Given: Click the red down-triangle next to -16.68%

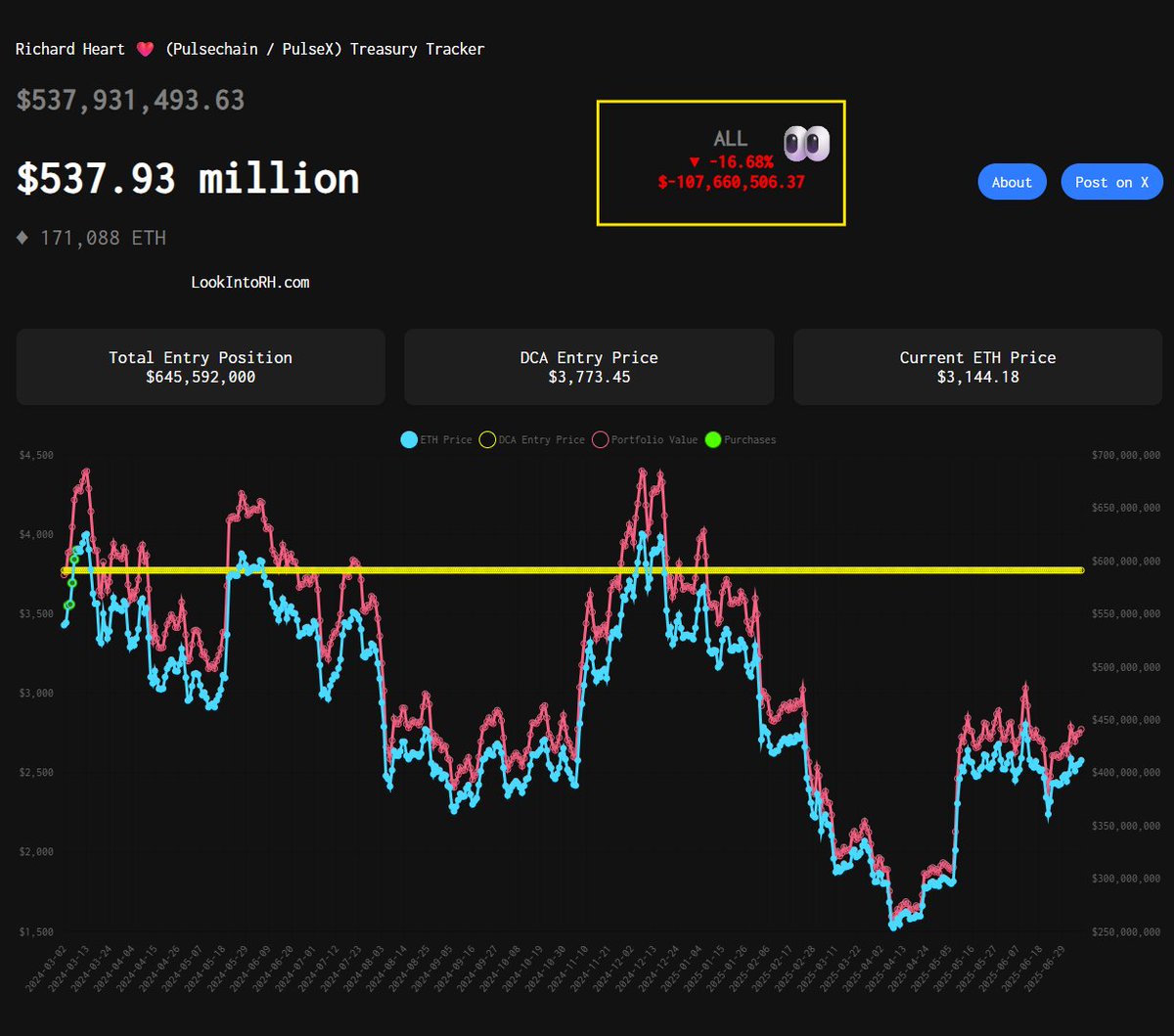Looking at the screenshot, I should tap(694, 161).
